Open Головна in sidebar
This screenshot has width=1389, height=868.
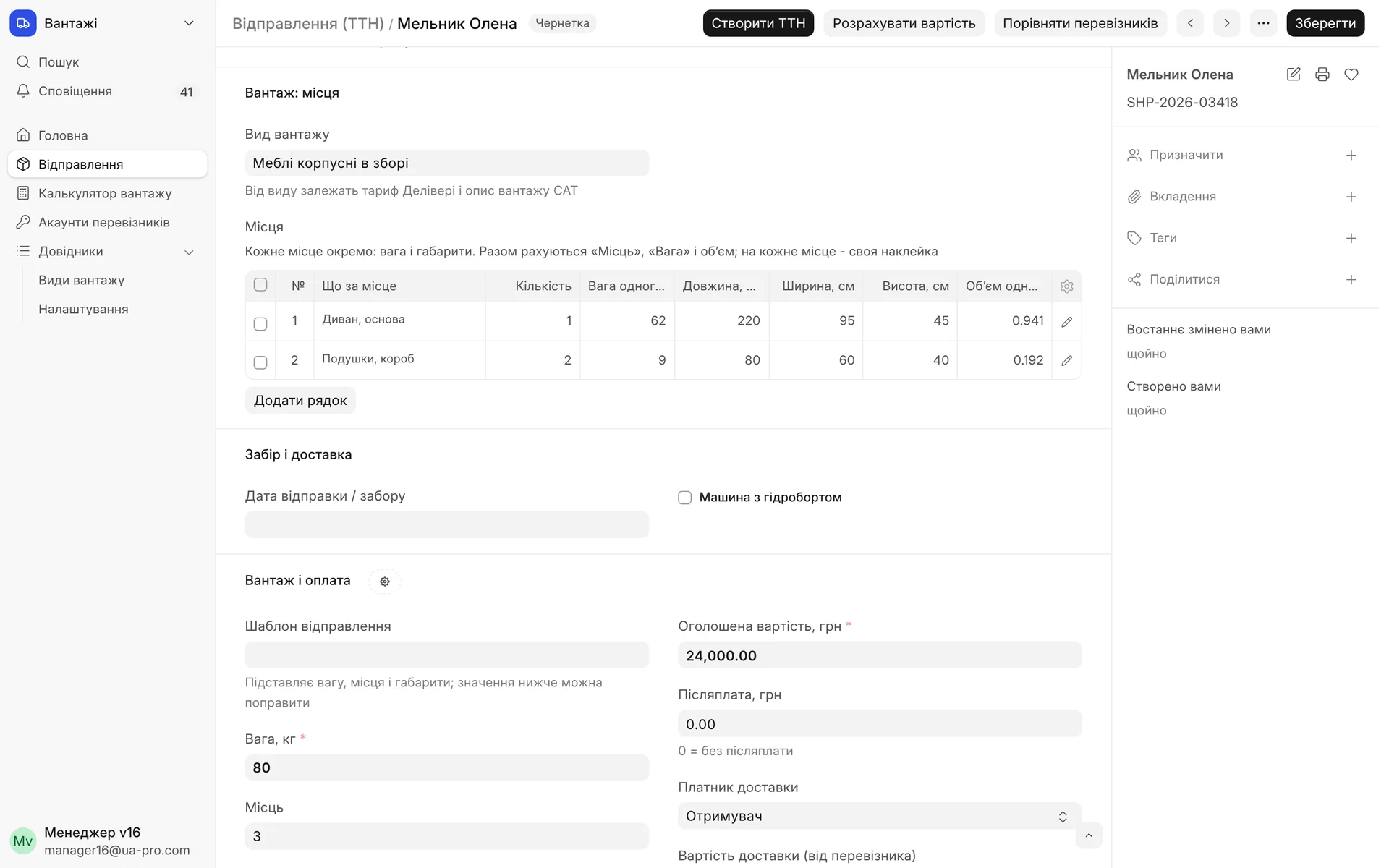pyautogui.click(x=108, y=136)
